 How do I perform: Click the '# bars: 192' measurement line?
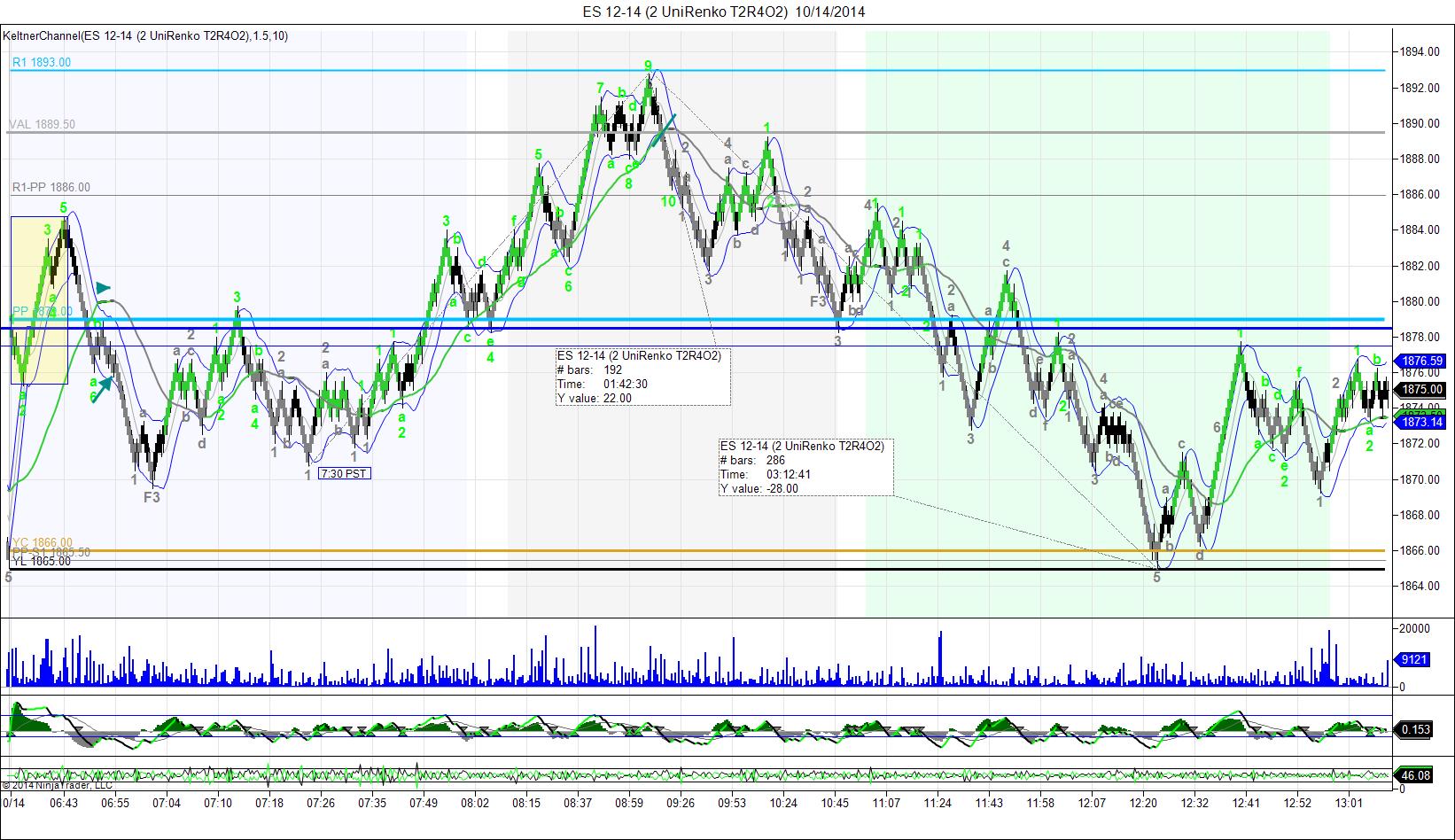pyautogui.click(x=590, y=370)
